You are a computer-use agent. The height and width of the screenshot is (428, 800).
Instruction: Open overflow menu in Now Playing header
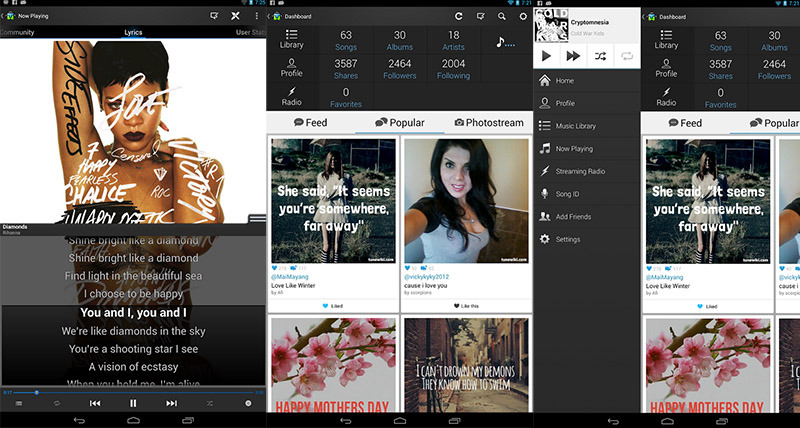click(x=256, y=16)
